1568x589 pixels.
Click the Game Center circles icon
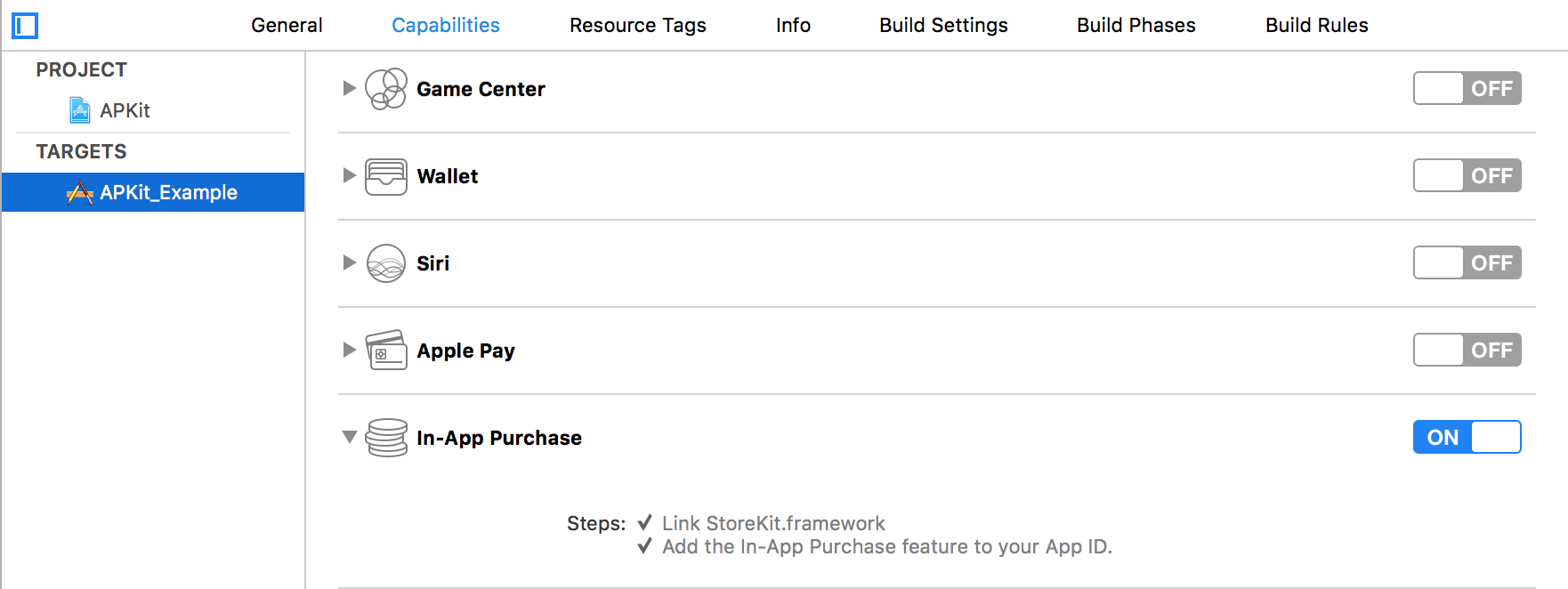pos(386,89)
